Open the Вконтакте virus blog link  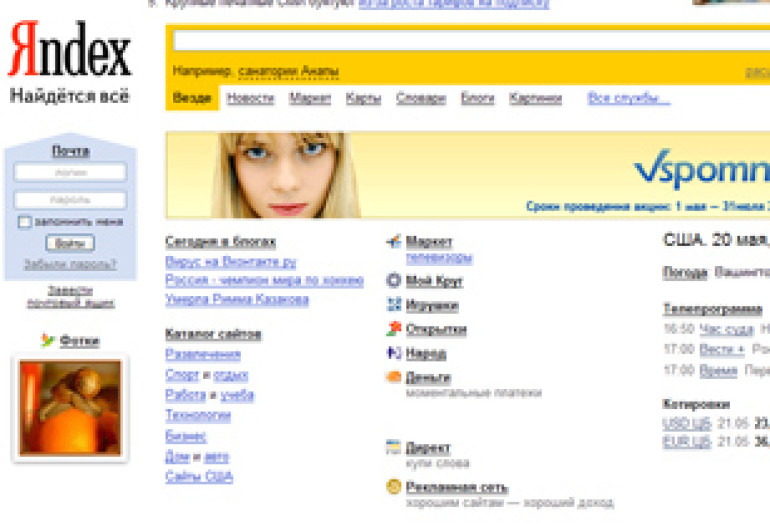(231, 262)
